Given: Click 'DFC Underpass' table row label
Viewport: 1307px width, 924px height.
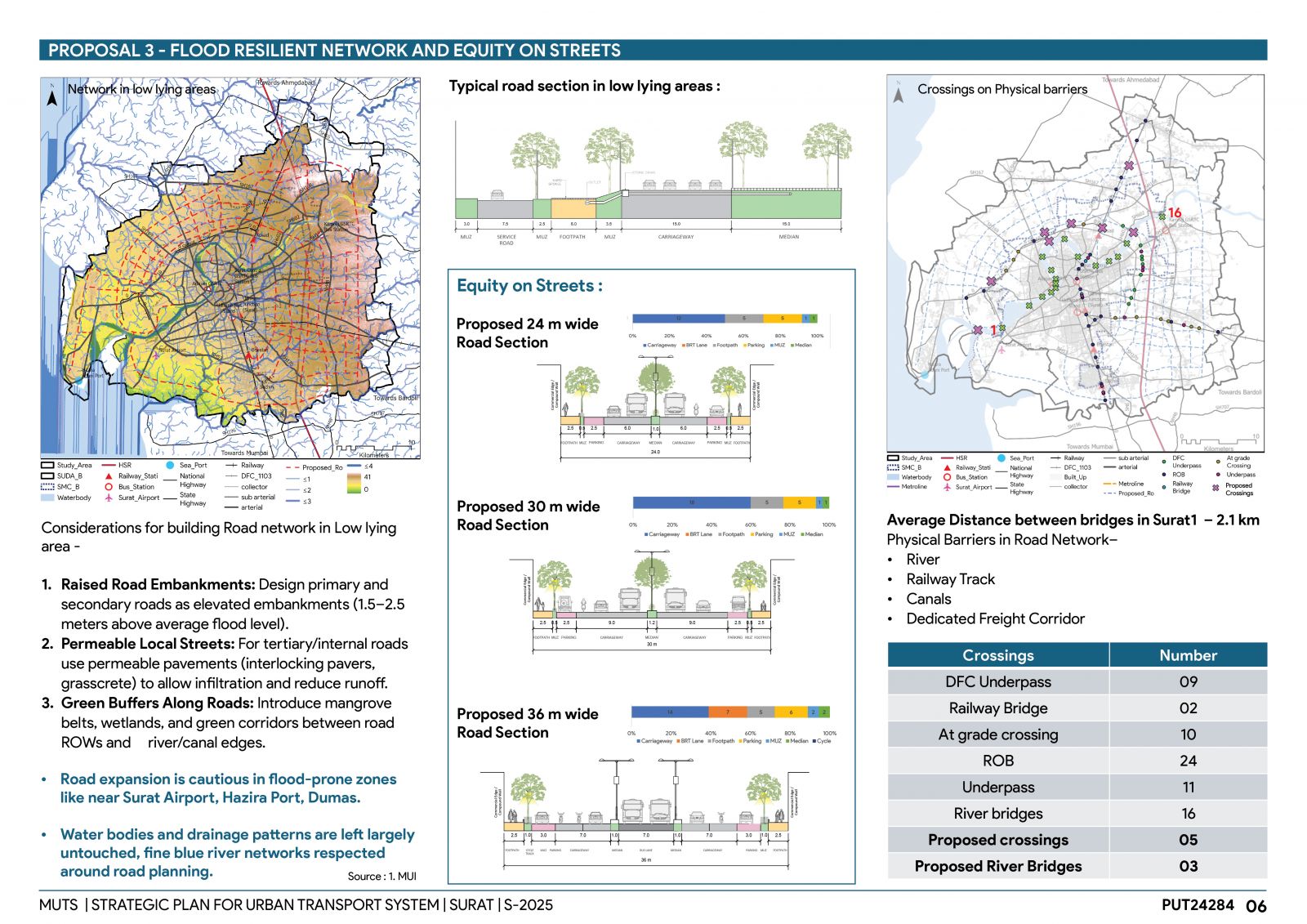Looking at the screenshot, I should (x=998, y=682).
